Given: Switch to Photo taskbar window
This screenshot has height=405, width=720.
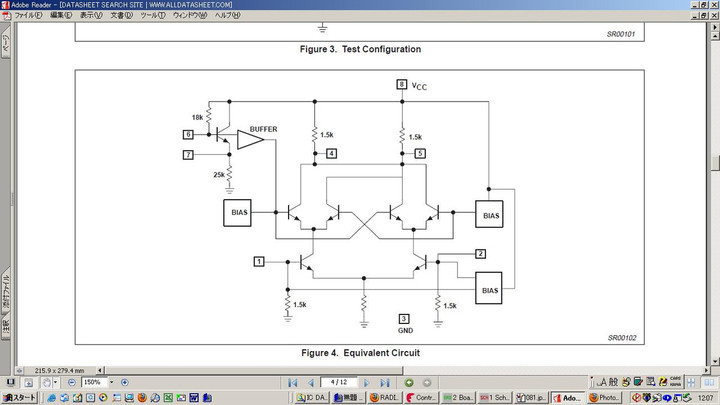Looking at the screenshot, I should (605, 398).
